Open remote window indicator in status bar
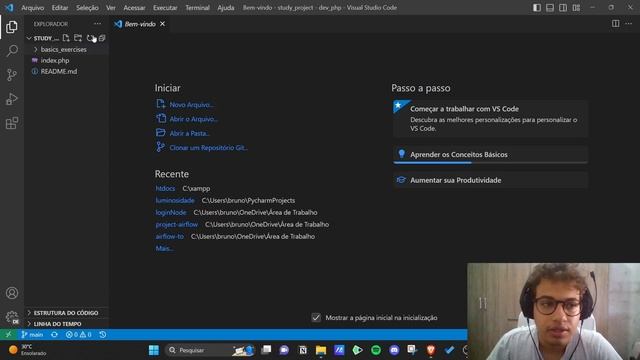 coord(9,334)
